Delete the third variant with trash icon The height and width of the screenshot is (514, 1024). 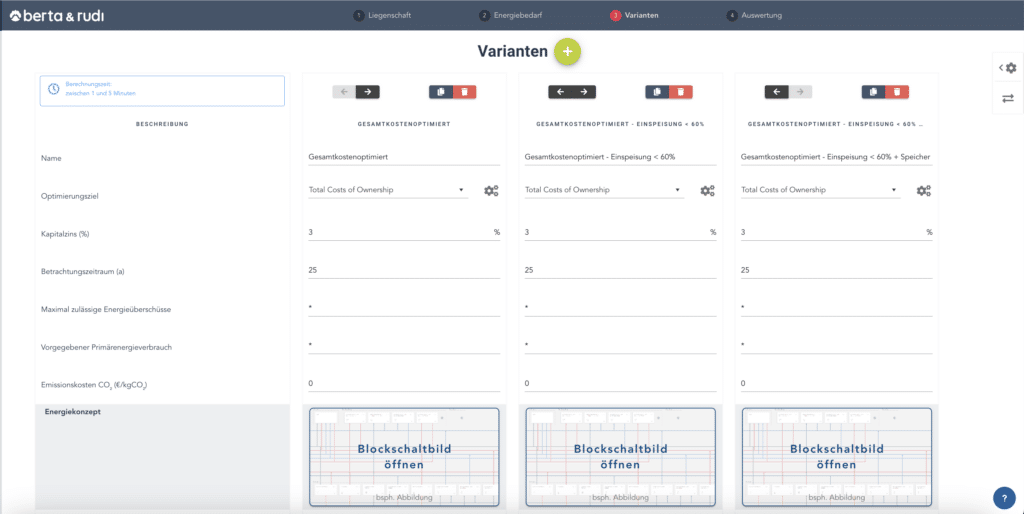tap(897, 91)
